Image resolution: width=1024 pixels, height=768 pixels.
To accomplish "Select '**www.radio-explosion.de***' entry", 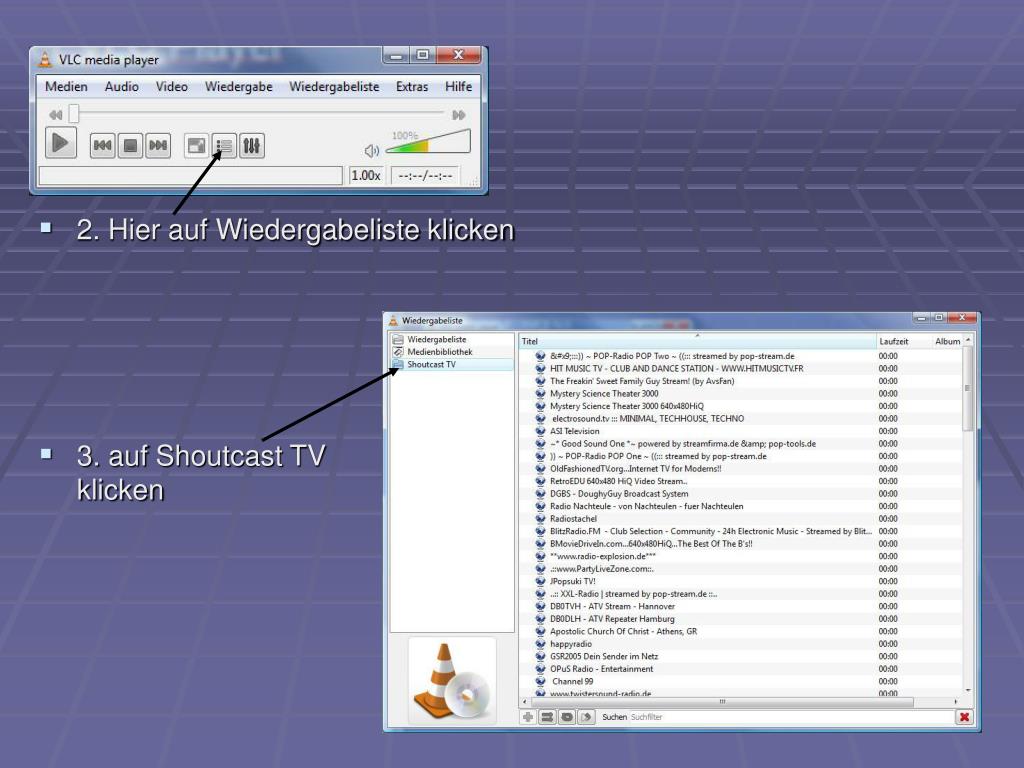I will click(603, 556).
